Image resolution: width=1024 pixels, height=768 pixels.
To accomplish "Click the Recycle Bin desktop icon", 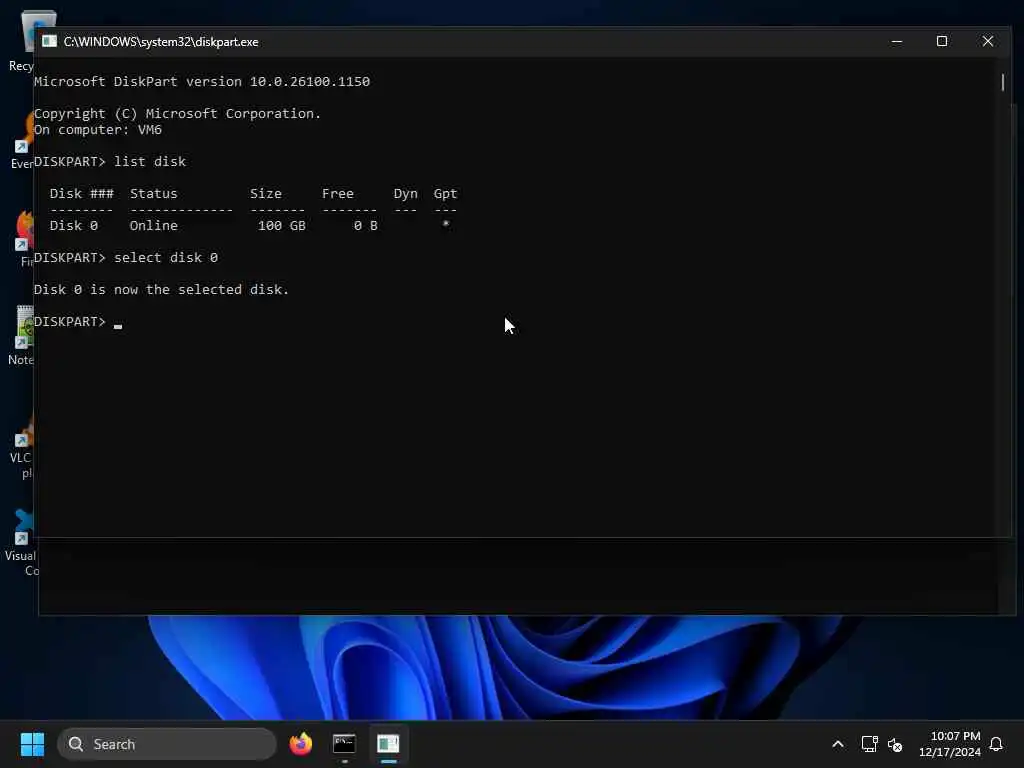I will point(26,39).
